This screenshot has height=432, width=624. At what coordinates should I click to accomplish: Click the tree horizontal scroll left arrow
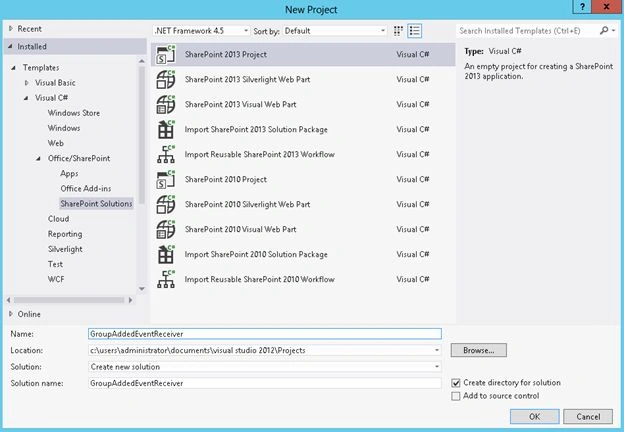click(8, 300)
